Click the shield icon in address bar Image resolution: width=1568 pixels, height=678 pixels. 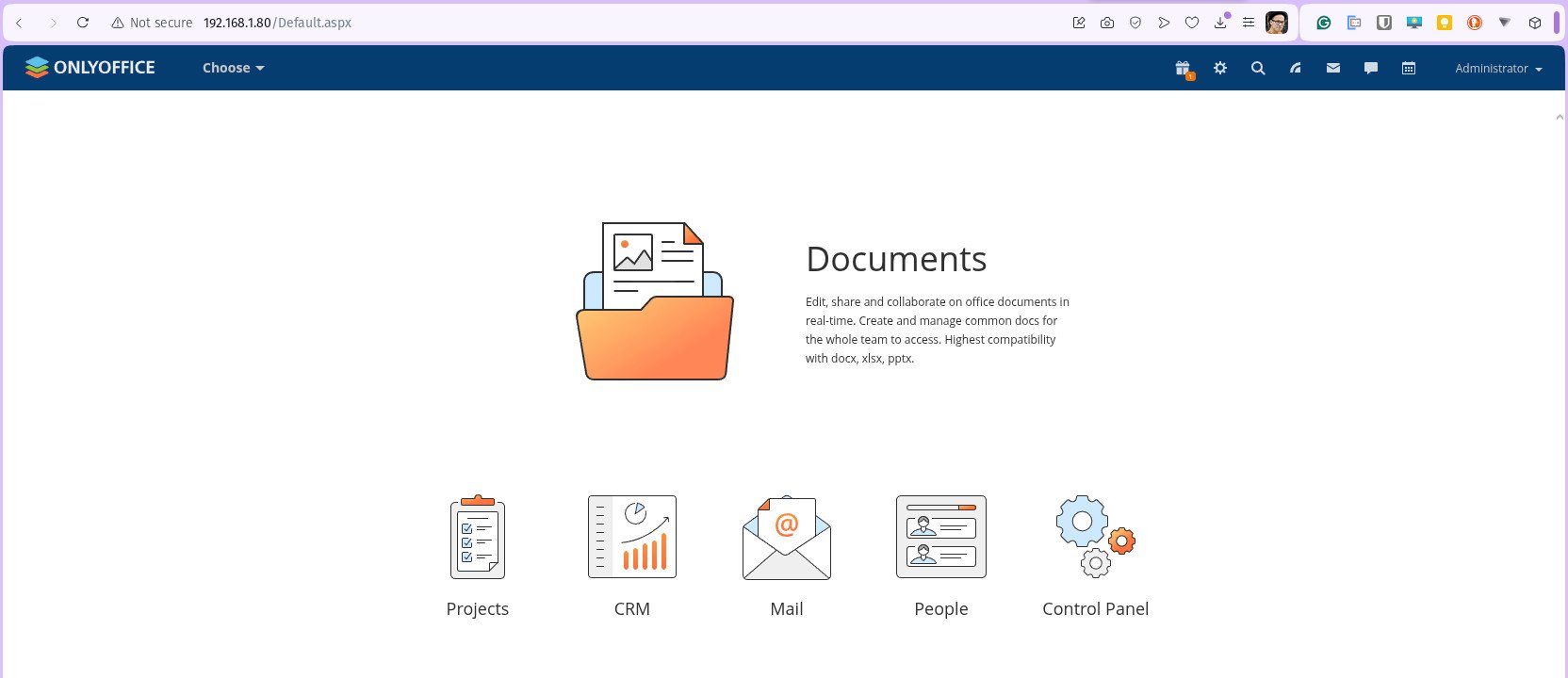(x=1135, y=23)
